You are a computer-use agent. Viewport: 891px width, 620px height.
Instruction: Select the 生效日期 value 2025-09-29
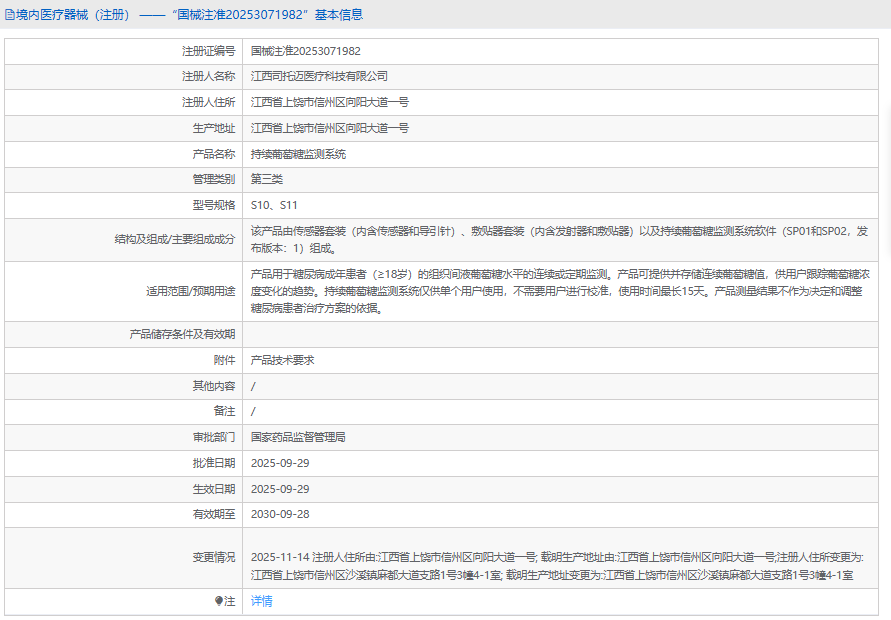tap(280, 489)
